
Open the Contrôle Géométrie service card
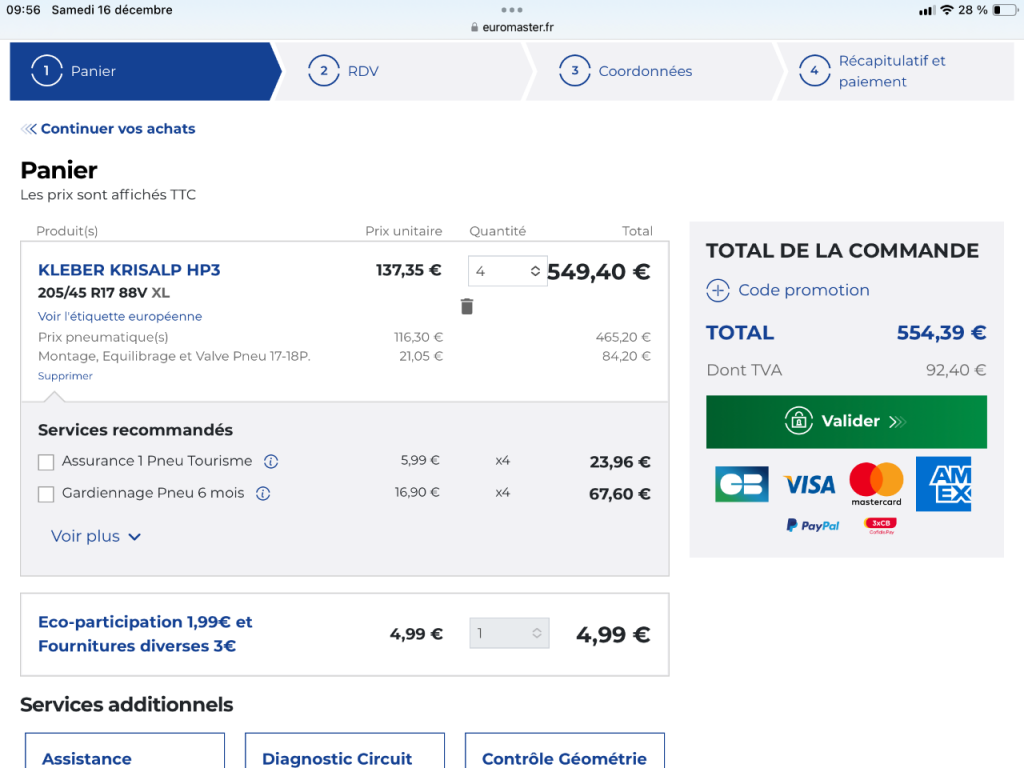coord(565,750)
